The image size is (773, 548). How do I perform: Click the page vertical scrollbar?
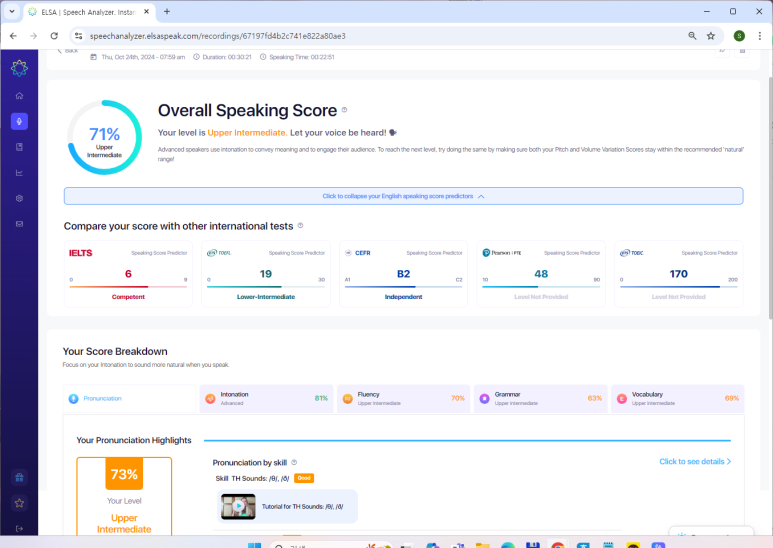[x=770, y=197]
